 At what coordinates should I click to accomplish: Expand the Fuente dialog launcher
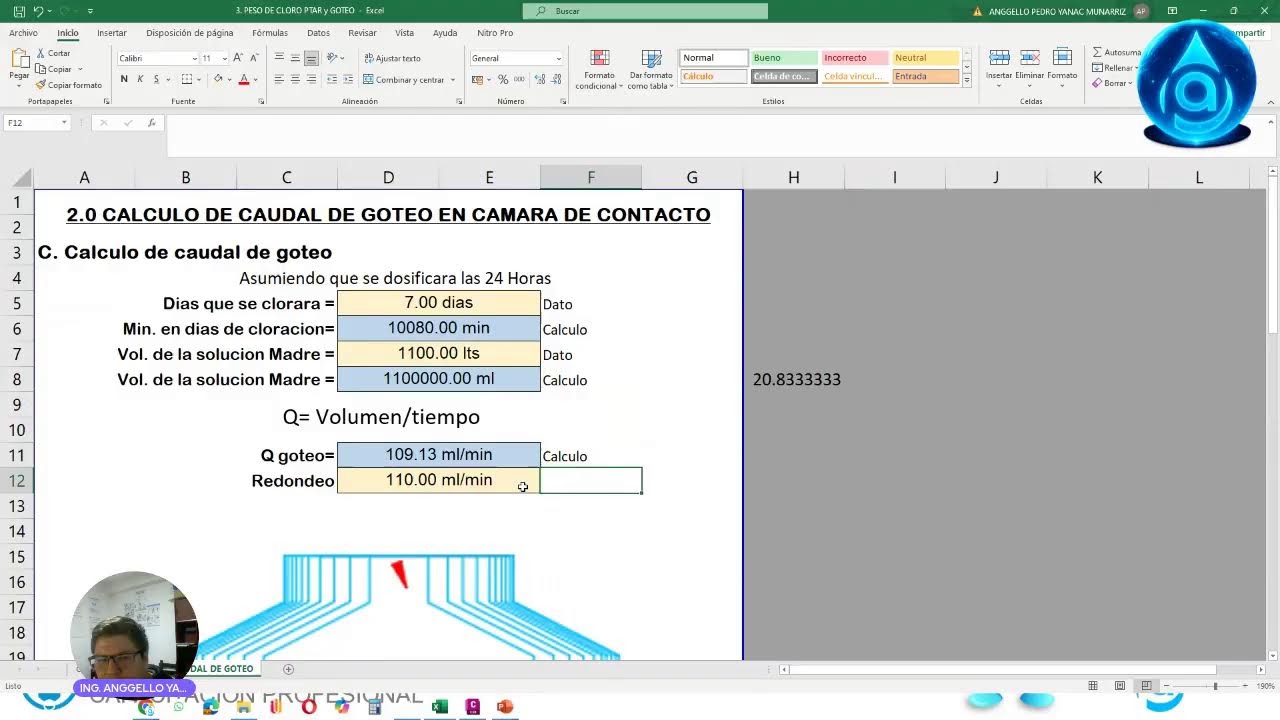pyautogui.click(x=262, y=101)
